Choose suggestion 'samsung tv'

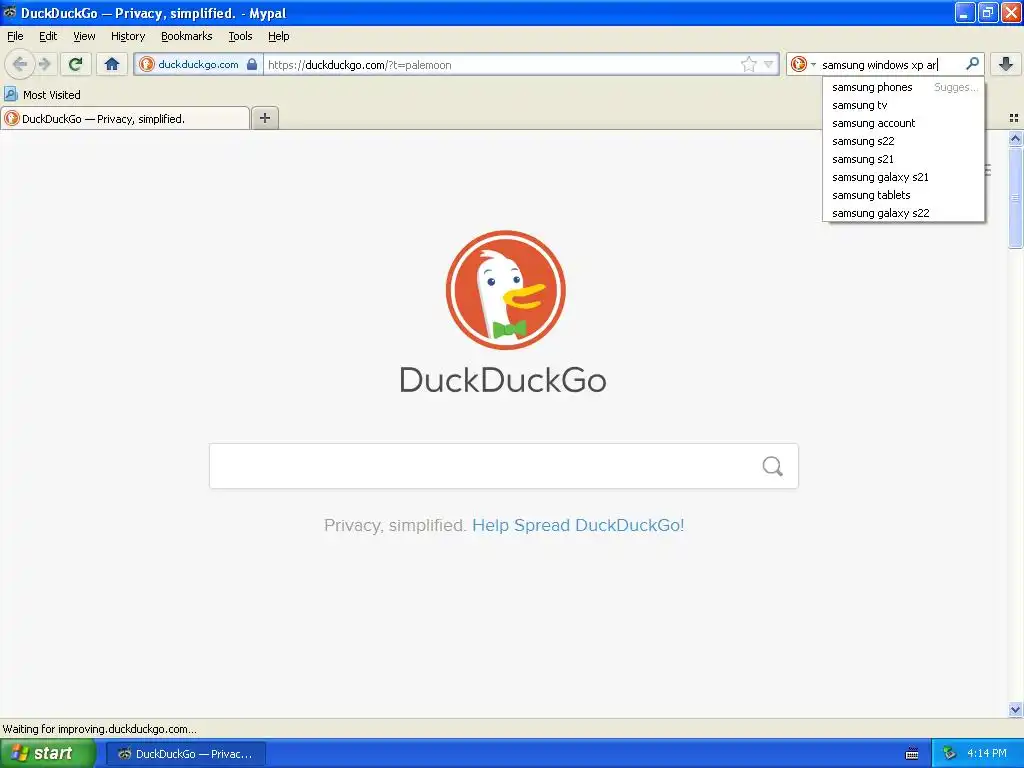[903, 105]
